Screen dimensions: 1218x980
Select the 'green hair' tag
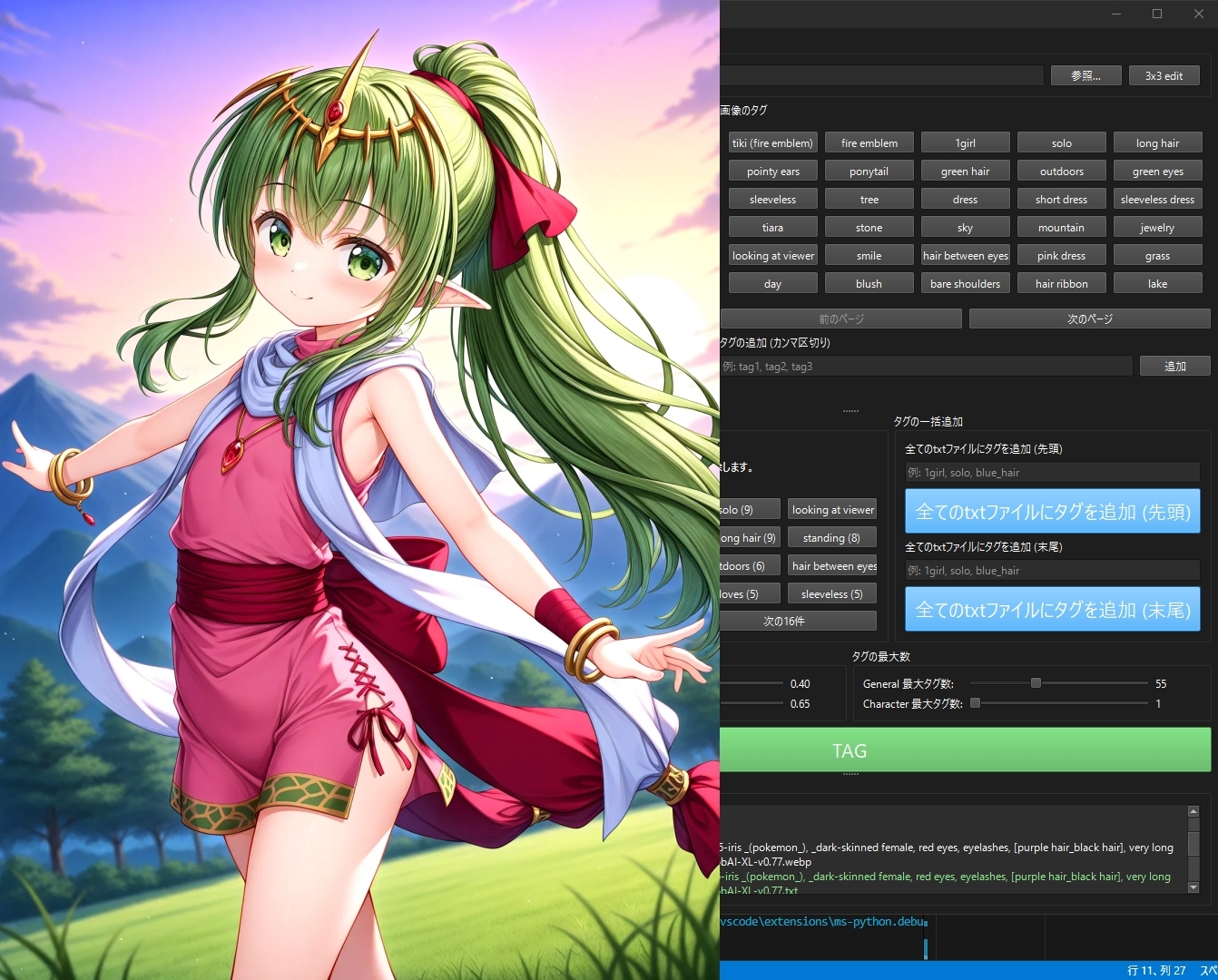click(965, 171)
